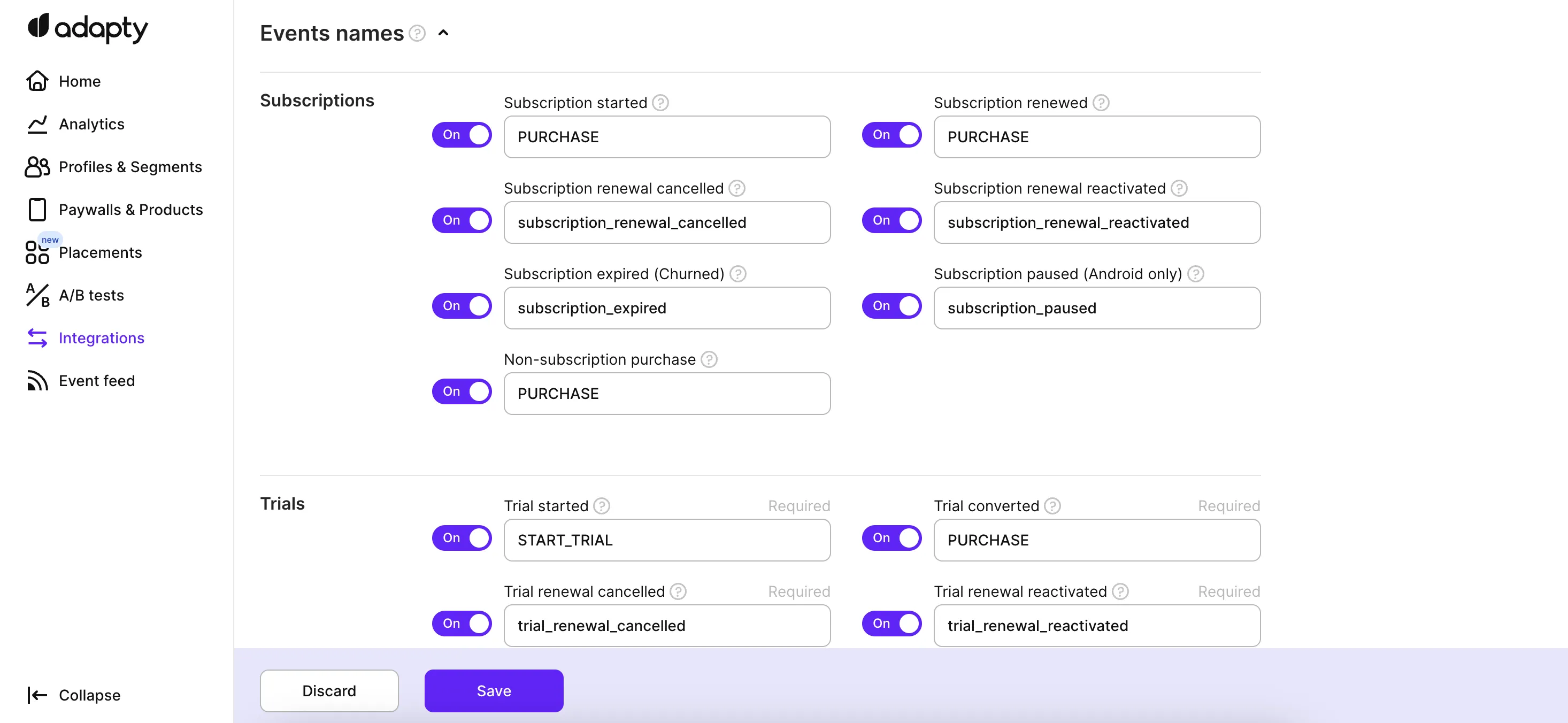
Task: Collapse the Events names section chevron
Action: [443, 33]
